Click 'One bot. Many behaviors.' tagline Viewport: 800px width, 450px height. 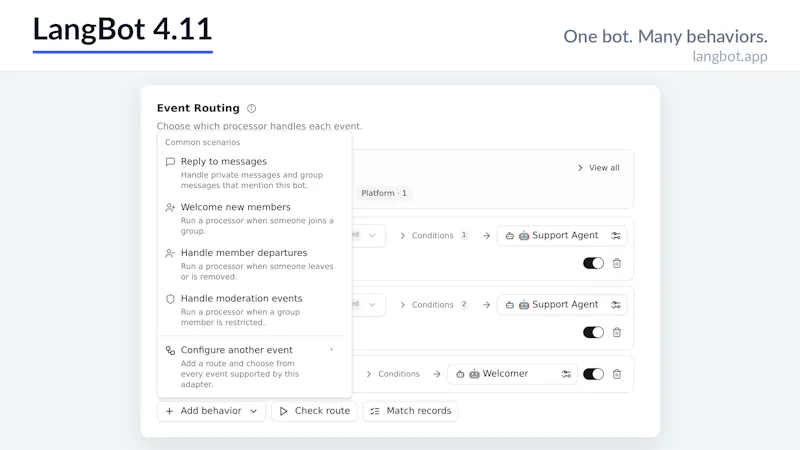[x=665, y=36]
